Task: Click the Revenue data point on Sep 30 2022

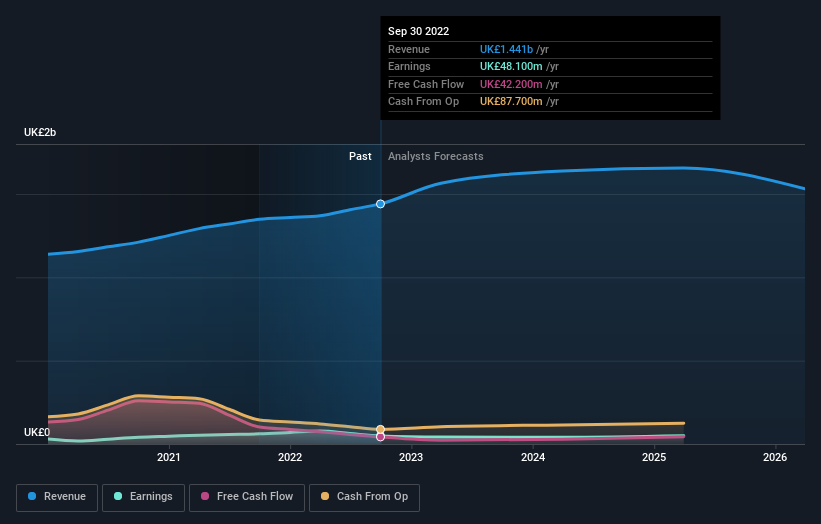Action: pyautogui.click(x=381, y=204)
